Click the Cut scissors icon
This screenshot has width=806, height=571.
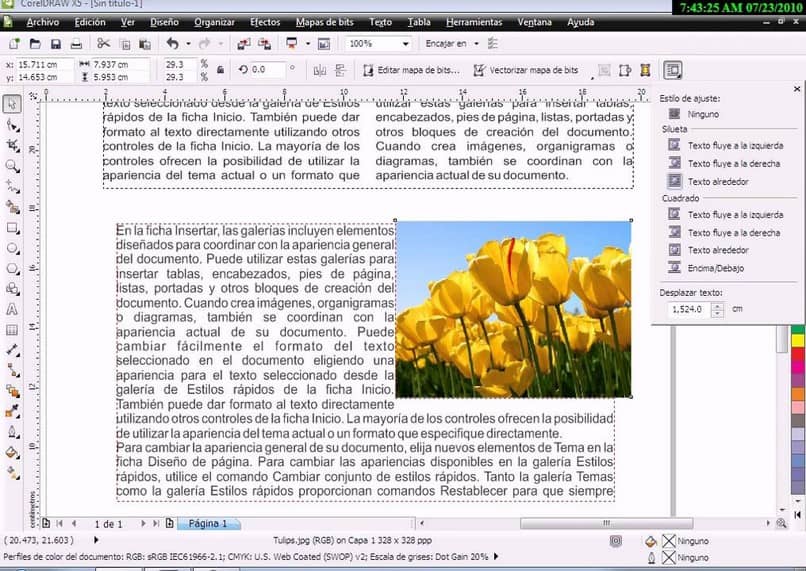[103, 44]
